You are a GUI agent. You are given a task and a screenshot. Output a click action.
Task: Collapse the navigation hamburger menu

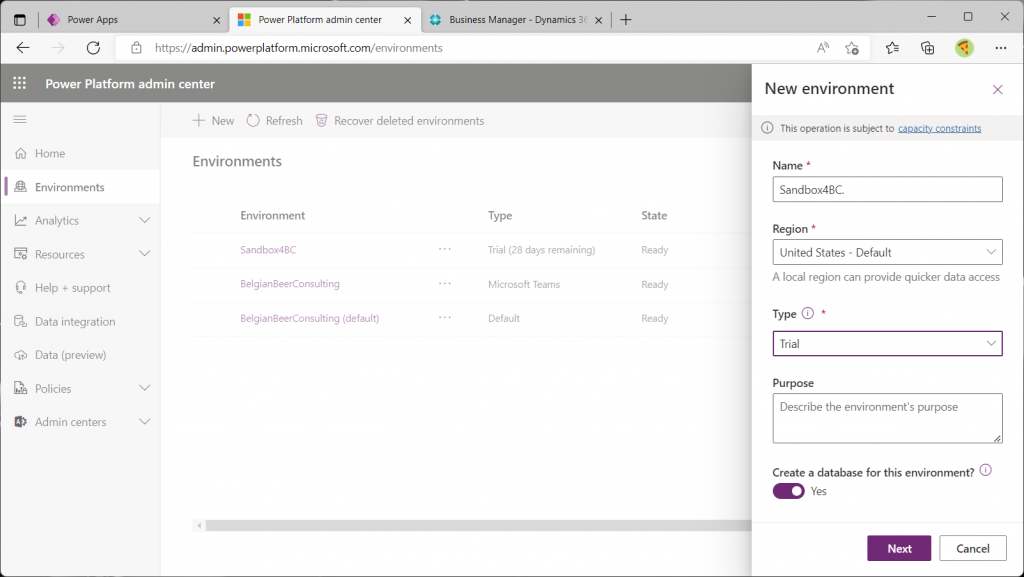pyautogui.click(x=20, y=119)
